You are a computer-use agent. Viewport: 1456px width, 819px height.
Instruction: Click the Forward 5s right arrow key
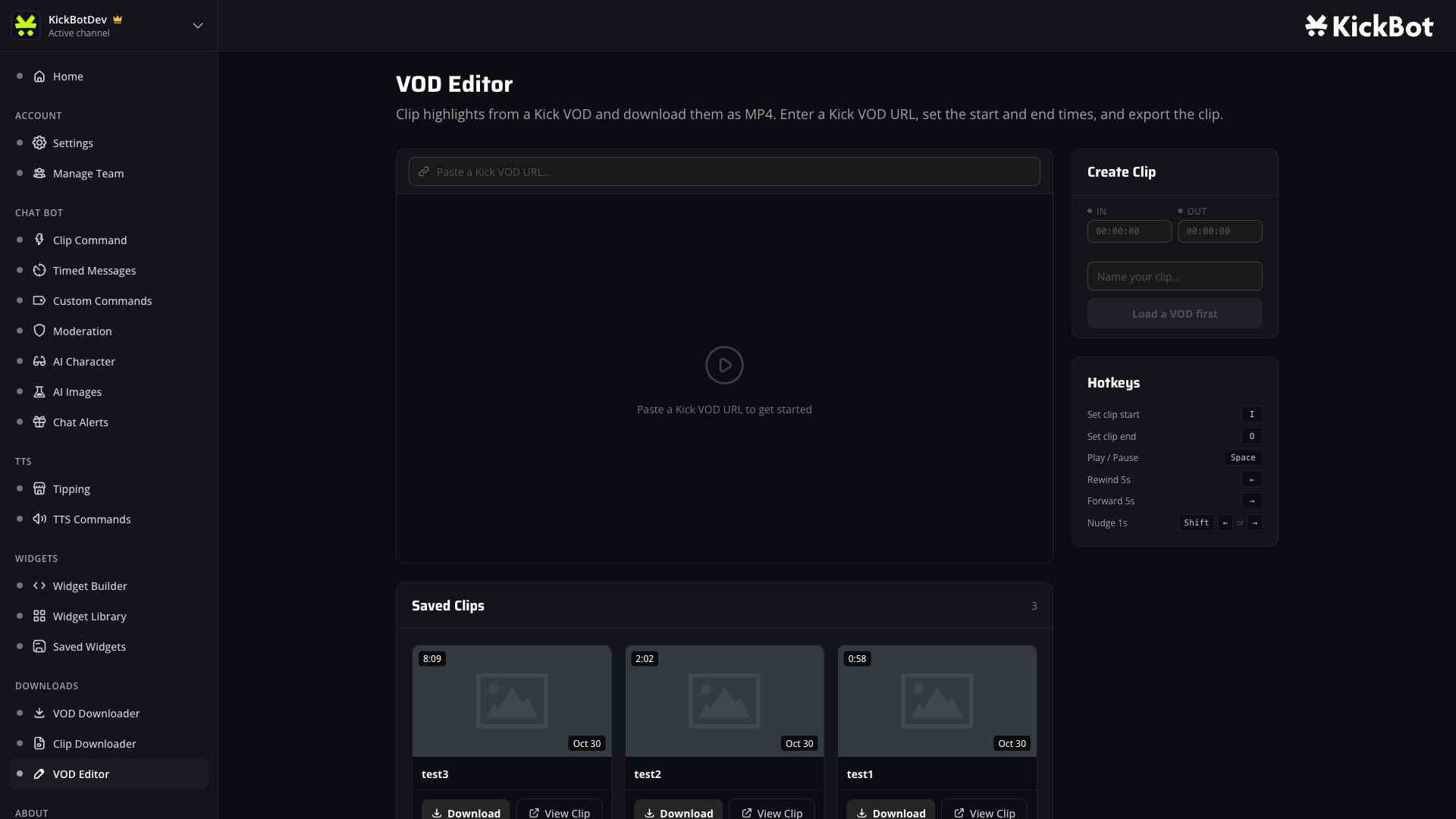tap(1252, 500)
